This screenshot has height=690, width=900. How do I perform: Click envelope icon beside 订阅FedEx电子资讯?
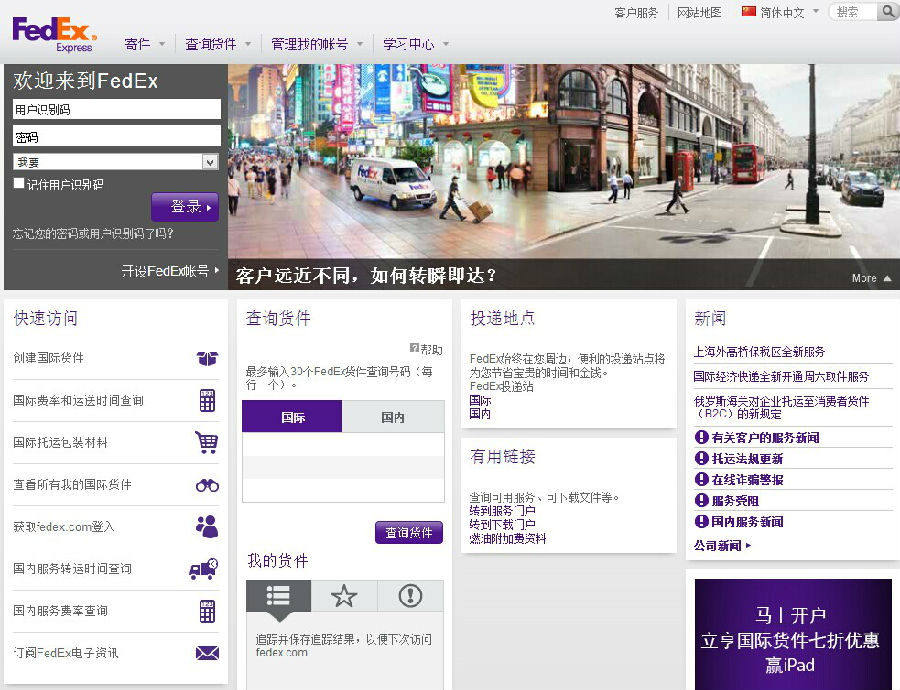(207, 653)
